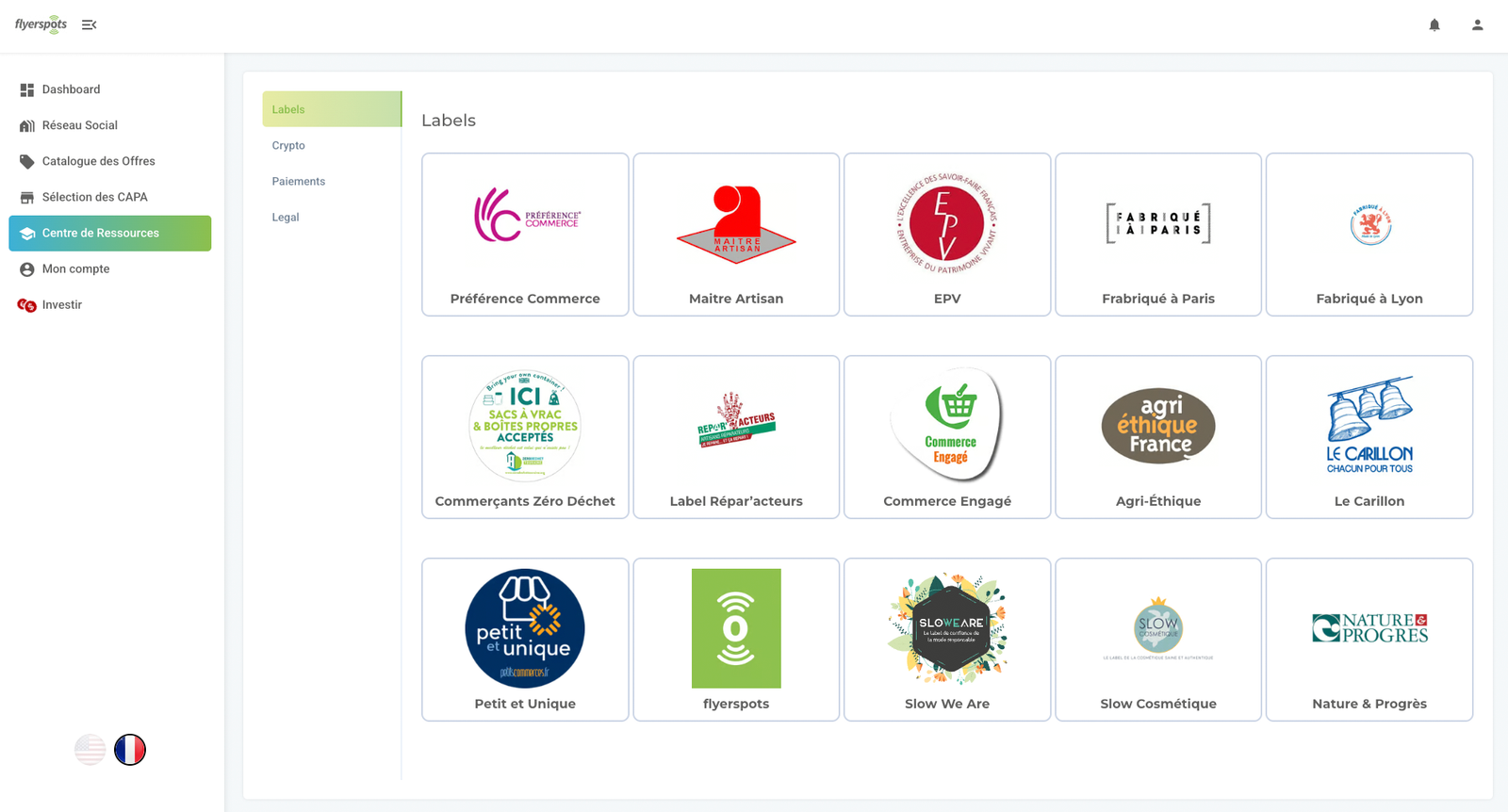The height and width of the screenshot is (812, 1508).
Task: Open Mon compte in the sidebar
Action: (x=110, y=269)
